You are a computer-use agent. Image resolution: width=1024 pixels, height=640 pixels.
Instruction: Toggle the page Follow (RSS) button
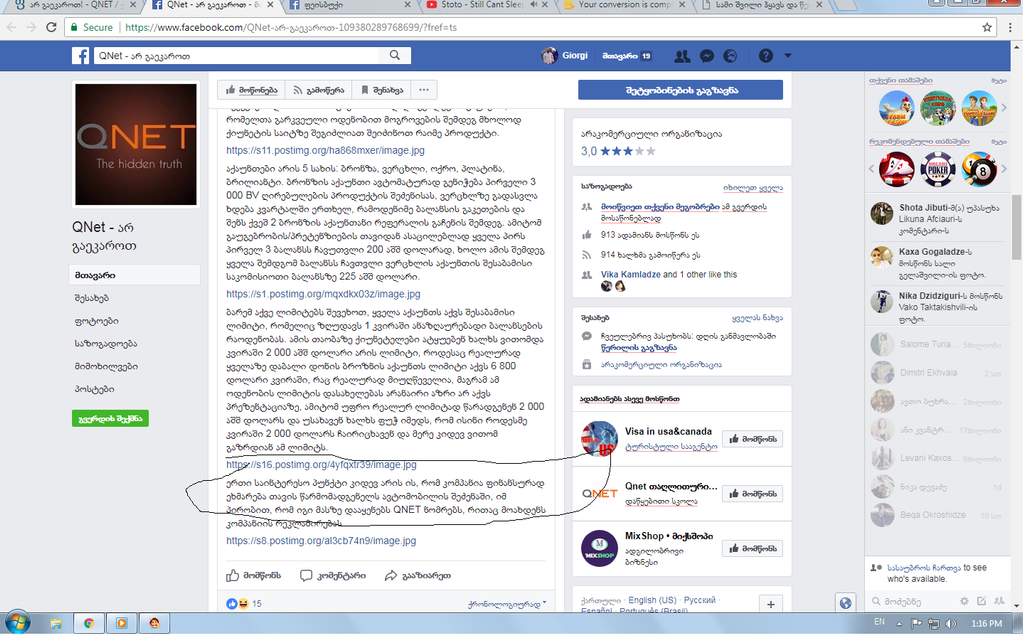pyautogui.click(x=318, y=90)
